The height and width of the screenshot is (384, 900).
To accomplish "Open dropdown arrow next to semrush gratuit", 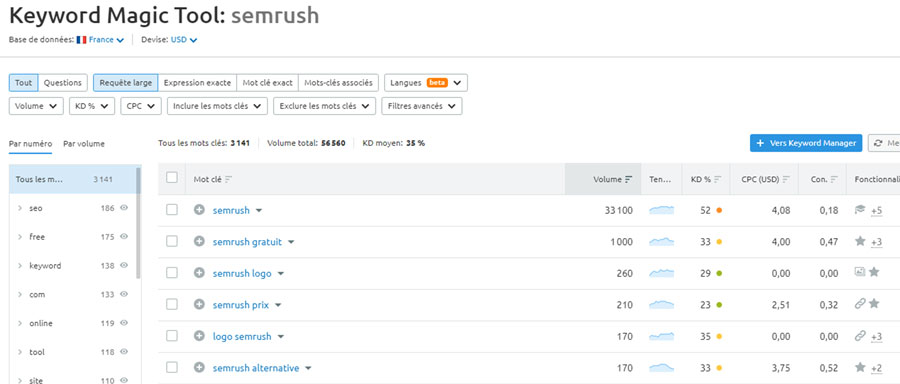I will [x=291, y=242].
